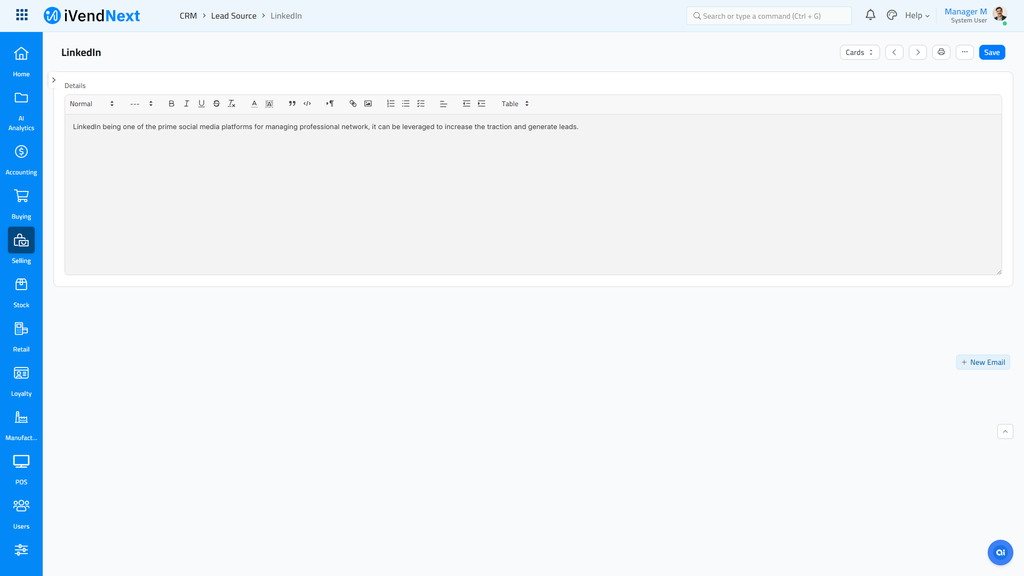1024x576 pixels.
Task: Create a checklist
Action: (421, 104)
